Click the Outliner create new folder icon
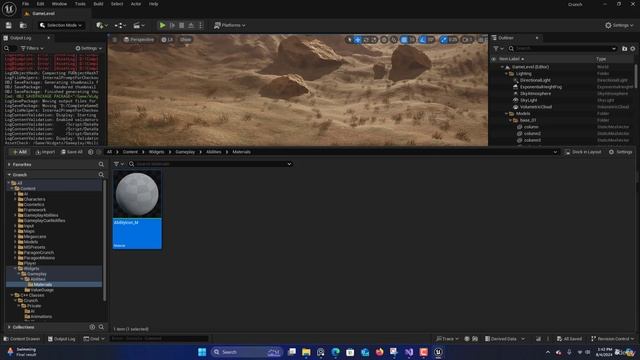Image resolution: width=640 pixels, height=360 pixels. click(x=624, y=49)
